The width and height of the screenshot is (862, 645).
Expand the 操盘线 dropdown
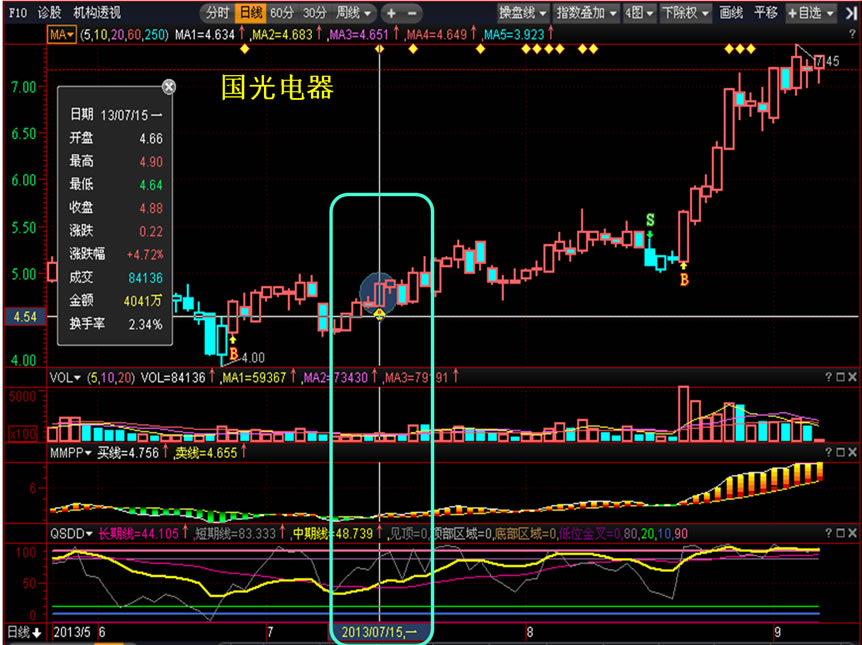(523, 13)
